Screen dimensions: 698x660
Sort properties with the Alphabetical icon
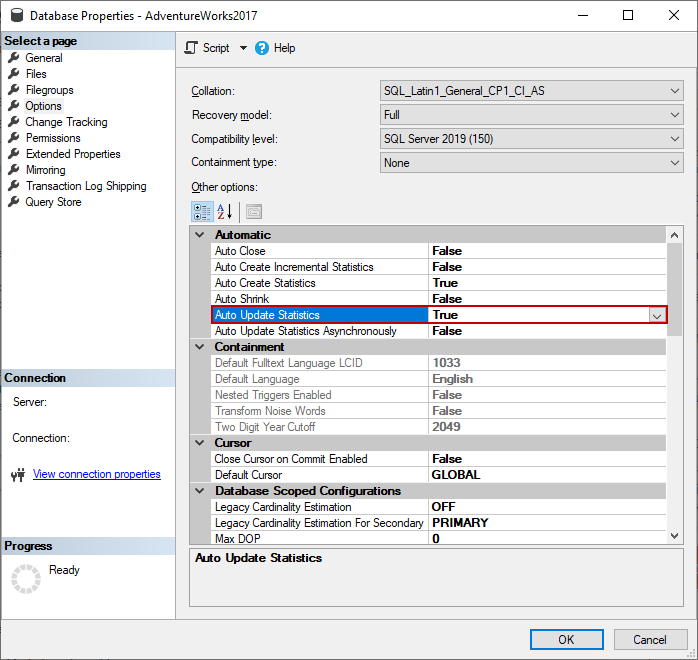(x=225, y=211)
